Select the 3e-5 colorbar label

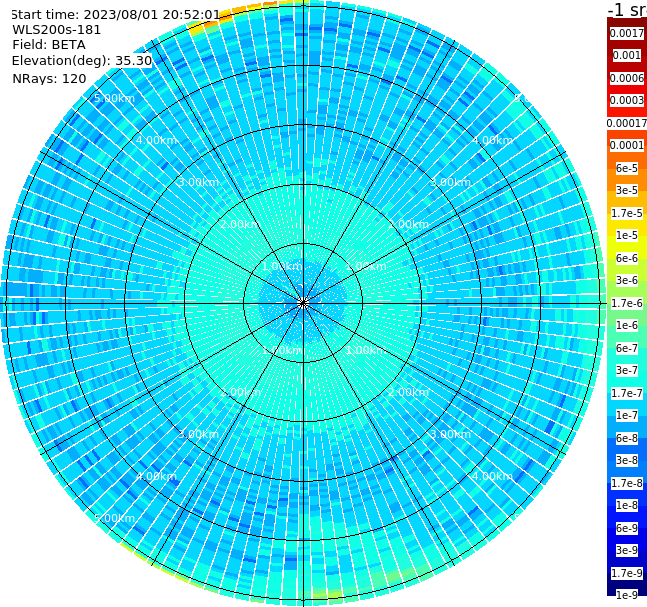(x=627, y=190)
